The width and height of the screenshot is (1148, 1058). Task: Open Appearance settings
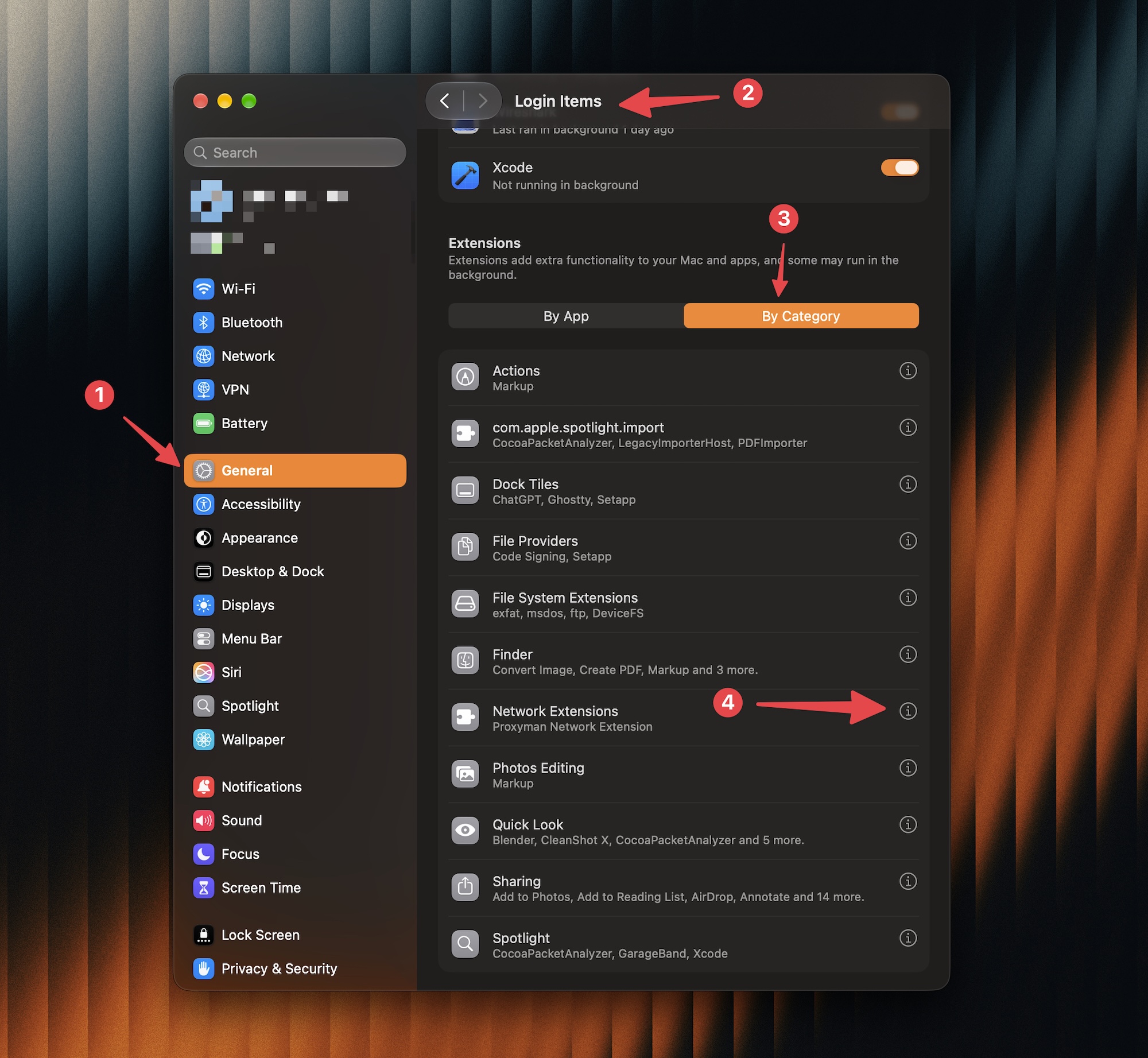[294, 538]
